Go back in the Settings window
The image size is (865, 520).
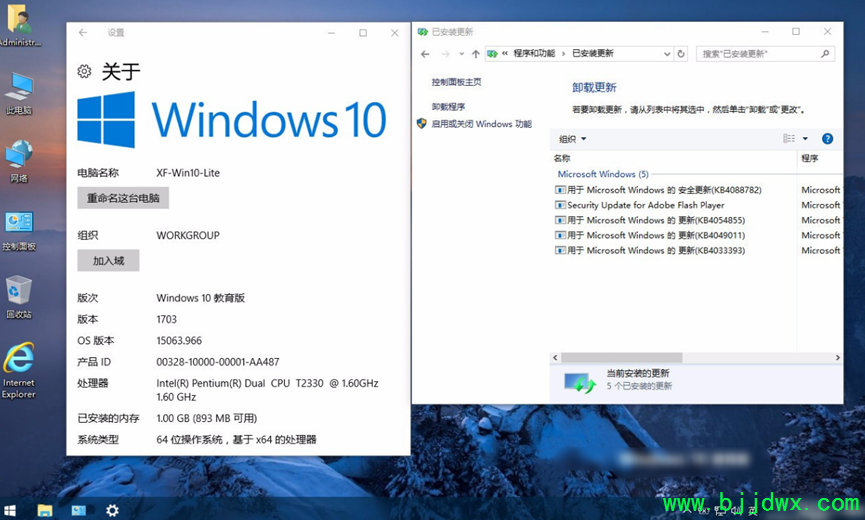[83, 33]
